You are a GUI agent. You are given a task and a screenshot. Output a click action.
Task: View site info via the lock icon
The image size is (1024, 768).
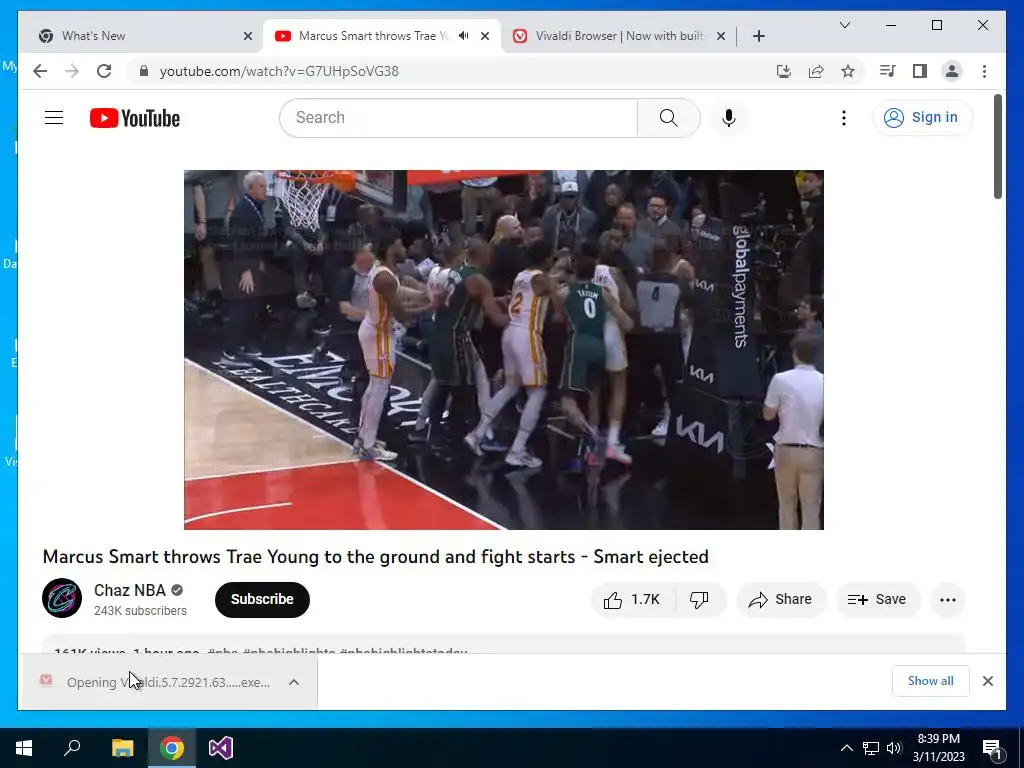click(x=144, y=71)
